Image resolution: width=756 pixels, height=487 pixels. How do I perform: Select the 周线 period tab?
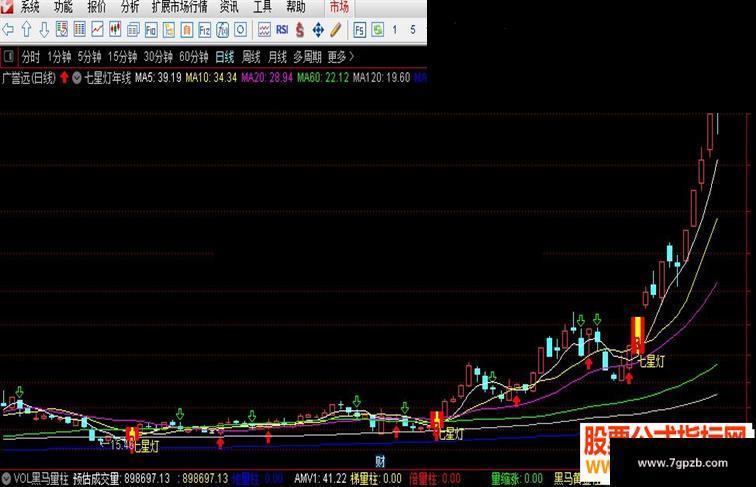pyautogui.click(x=251, y=57)
